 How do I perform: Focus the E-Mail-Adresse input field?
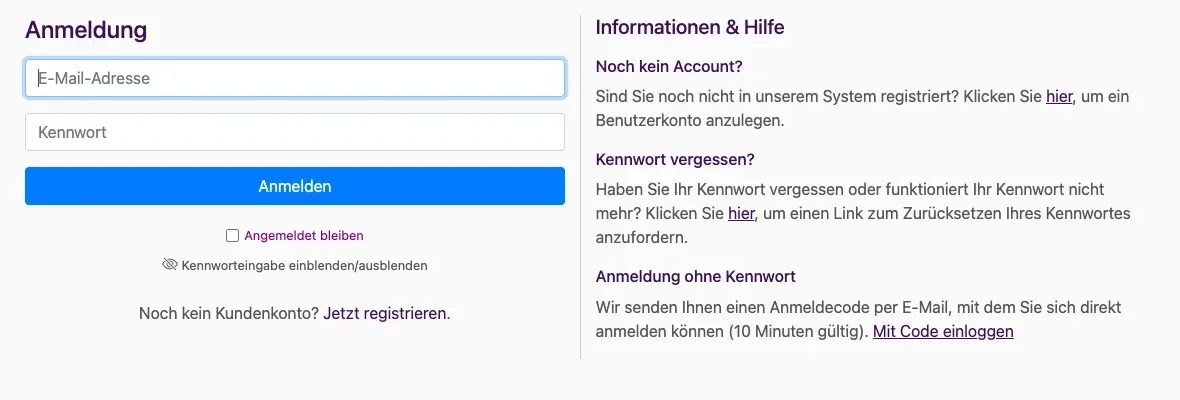click(295, 78)
